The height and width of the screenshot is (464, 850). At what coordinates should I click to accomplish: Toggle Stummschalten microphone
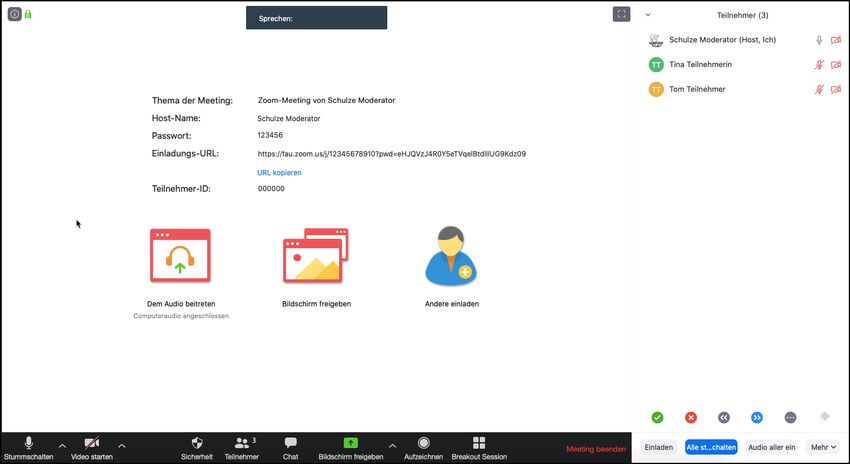point(28,443)
